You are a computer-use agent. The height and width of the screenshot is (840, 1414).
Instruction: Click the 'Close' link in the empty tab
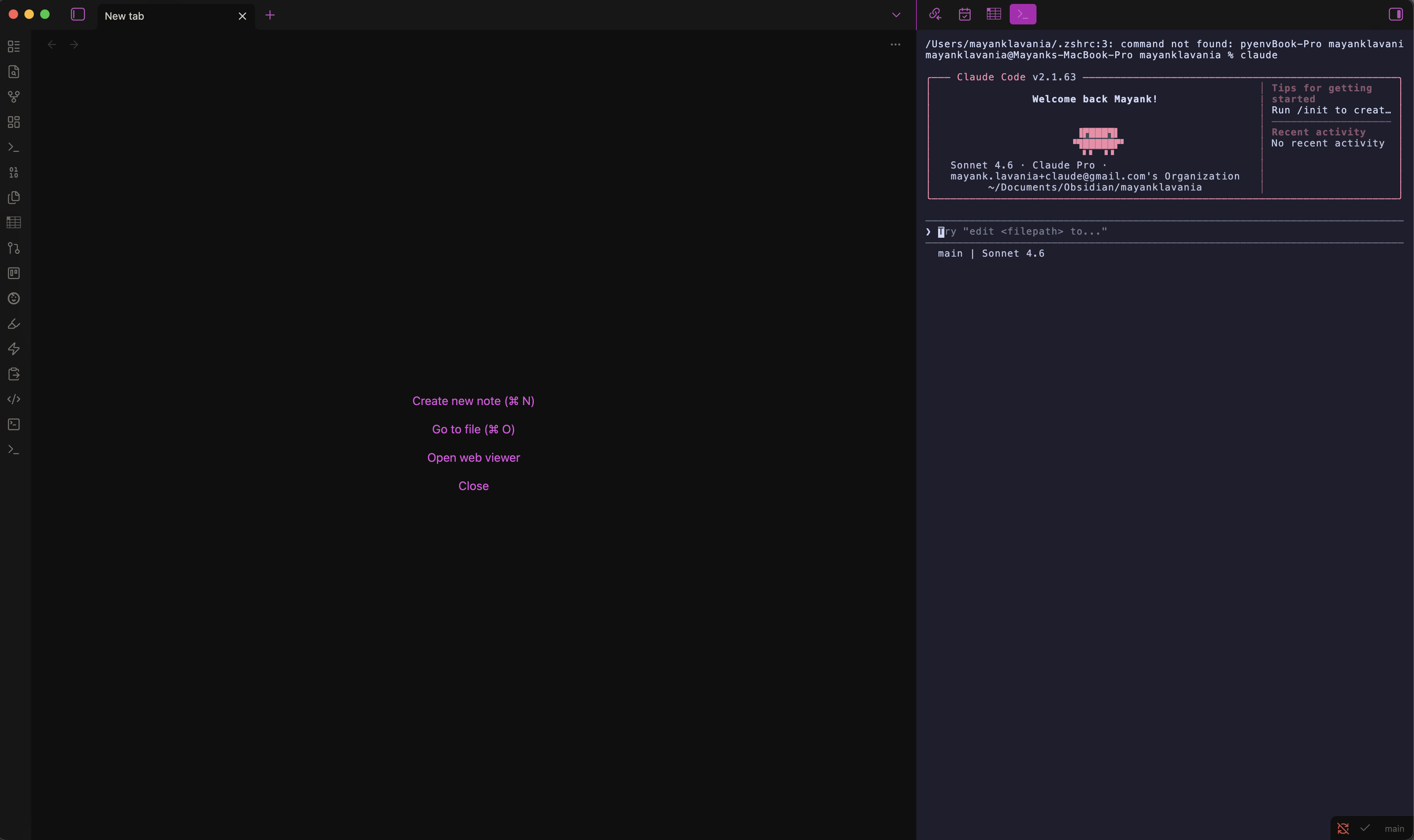tap(473, 486)
